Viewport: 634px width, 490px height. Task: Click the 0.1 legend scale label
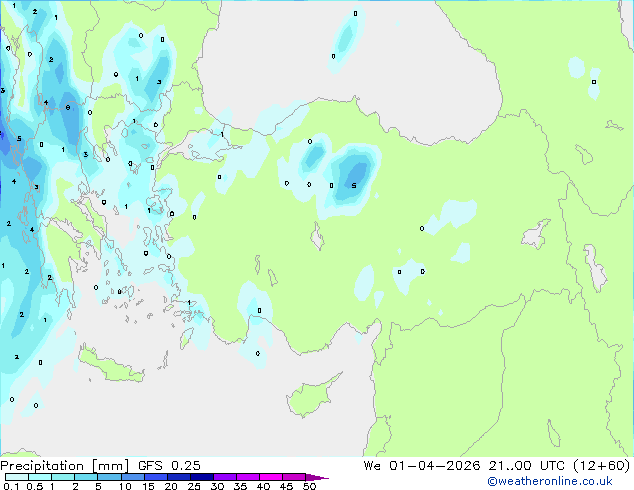click(x=11, y=486)
